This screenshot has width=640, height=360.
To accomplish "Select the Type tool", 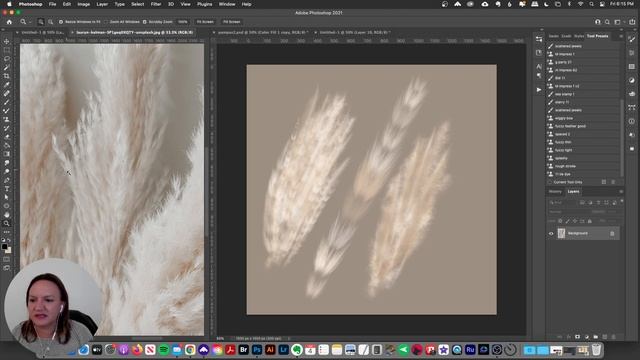I will (7, 189).
